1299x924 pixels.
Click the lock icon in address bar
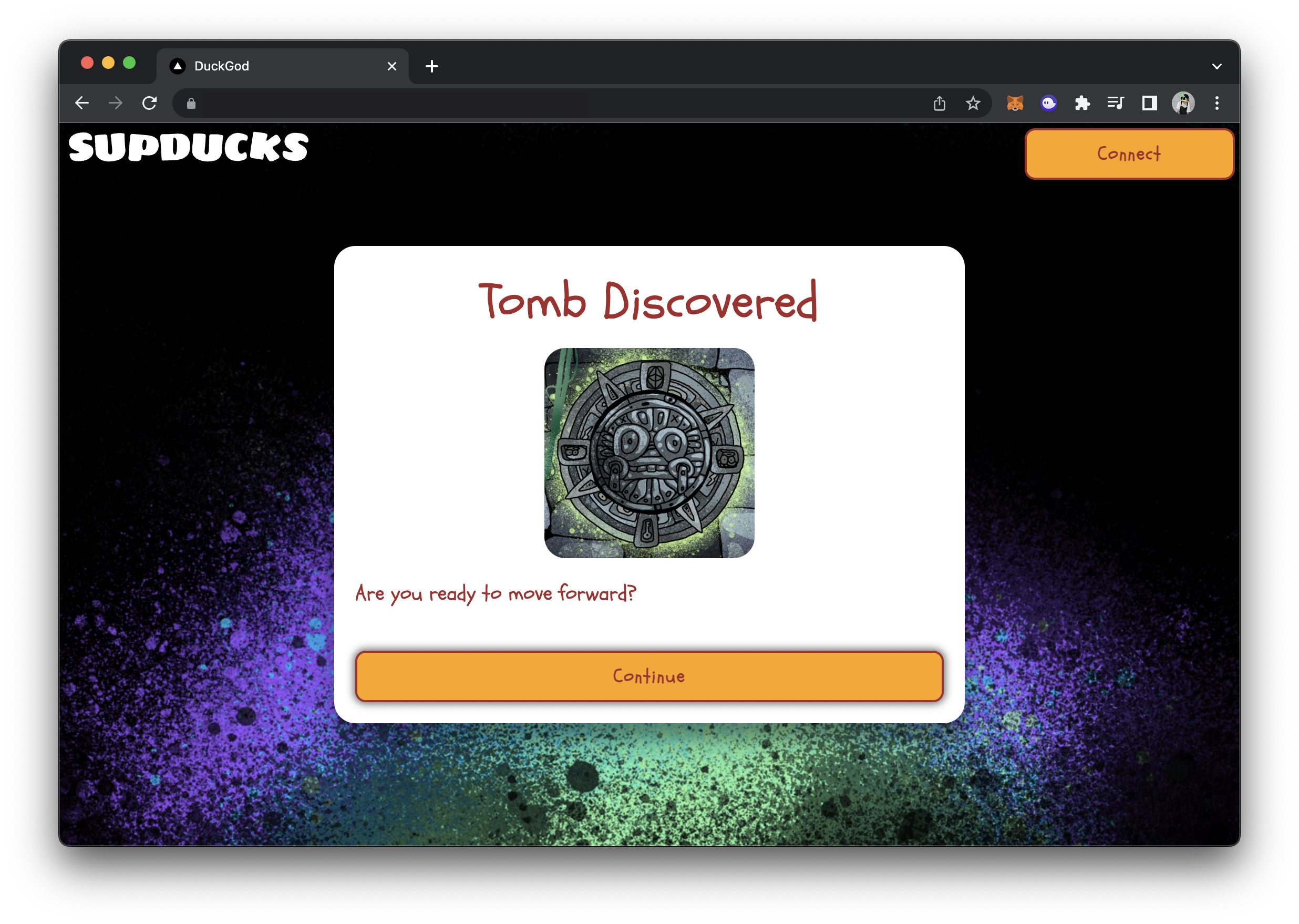[191, 104]
